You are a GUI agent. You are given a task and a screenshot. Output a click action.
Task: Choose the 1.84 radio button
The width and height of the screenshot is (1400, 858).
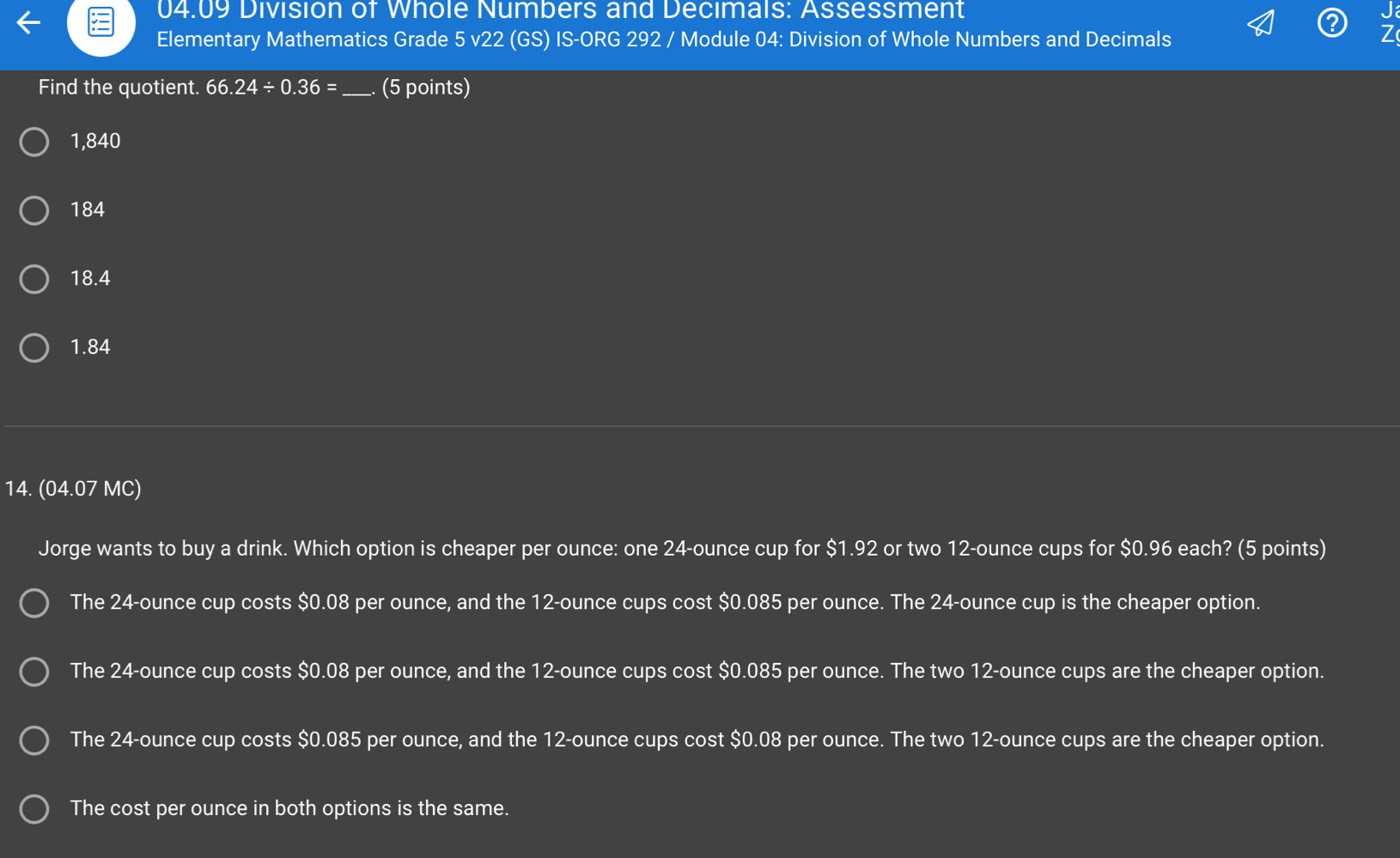click(x=34, y=348)
